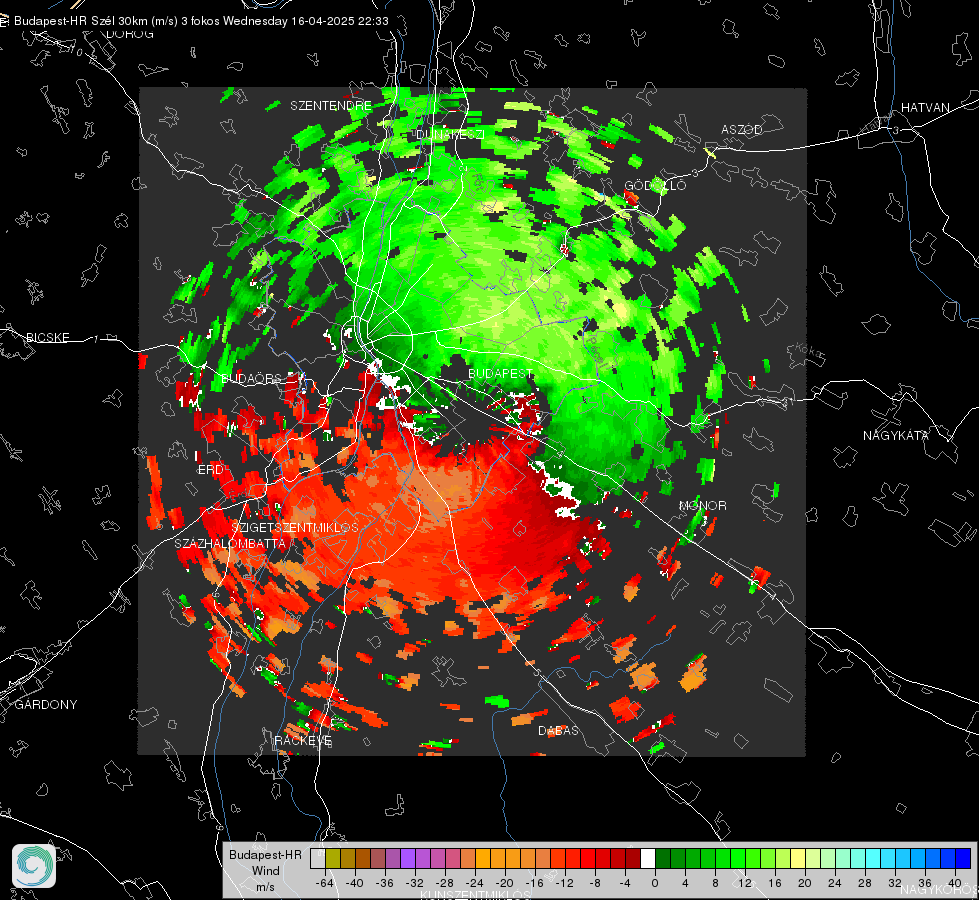979x900 pixels.
Task: Click the '-64' legend value
Action: point(325,883)
